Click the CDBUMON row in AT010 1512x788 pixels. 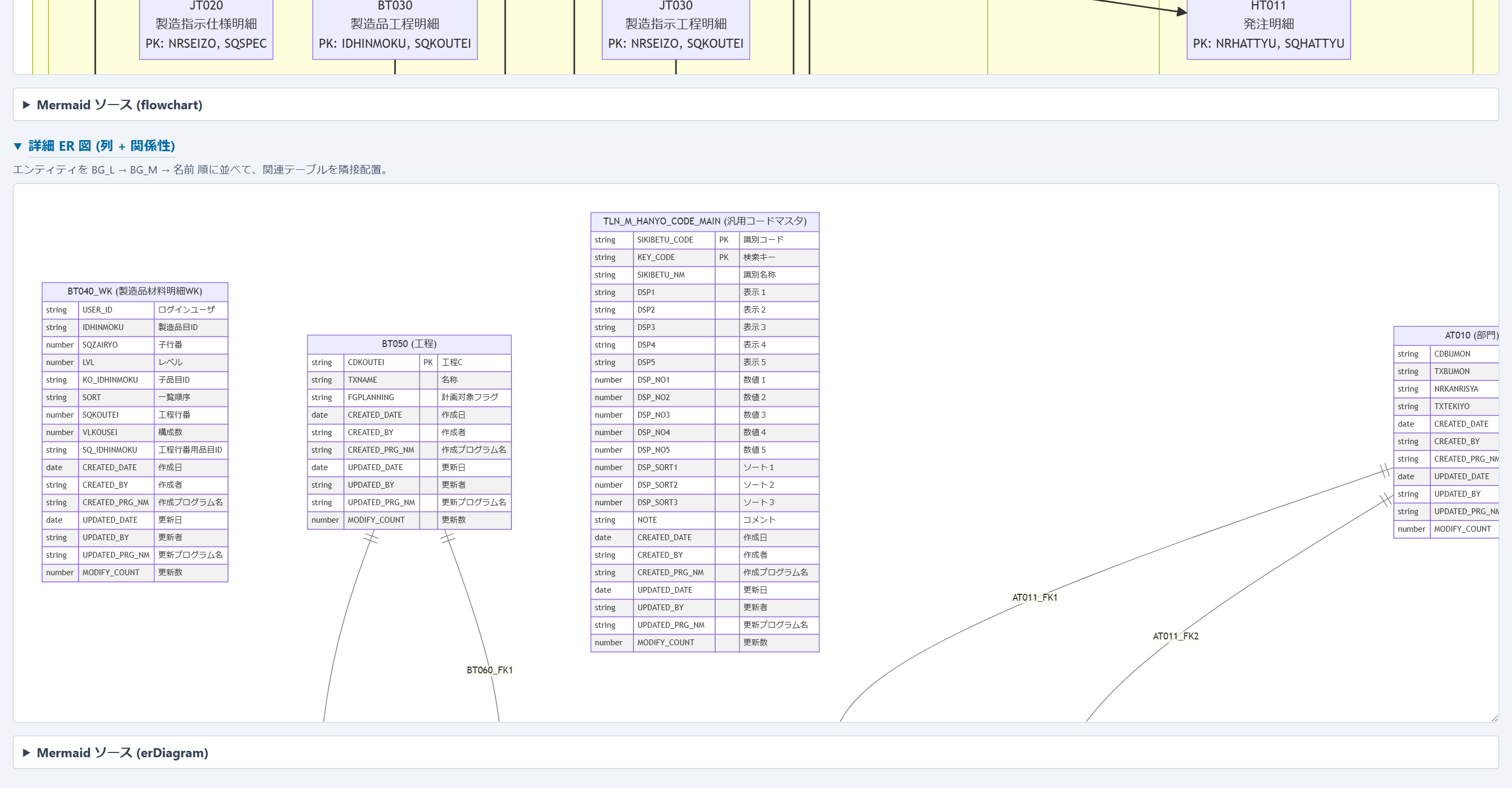[x=1446, y=353]
